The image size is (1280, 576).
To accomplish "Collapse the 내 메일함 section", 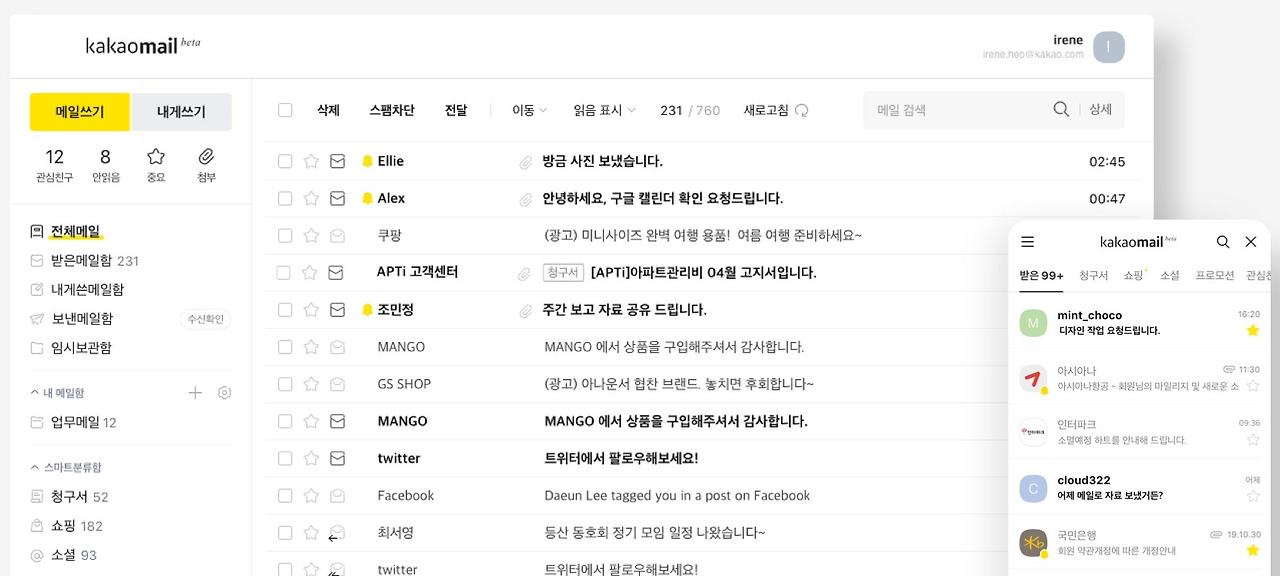I will pos(58,393).
